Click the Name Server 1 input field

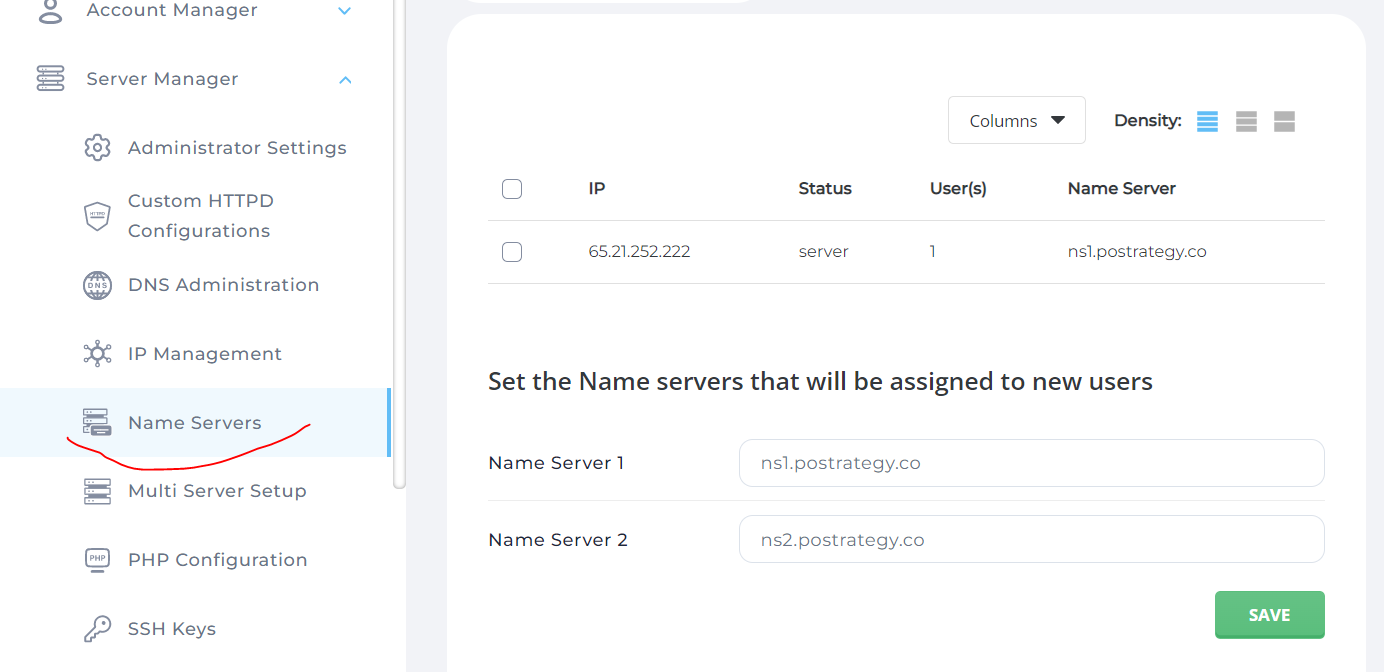(x=1031, y=462)
